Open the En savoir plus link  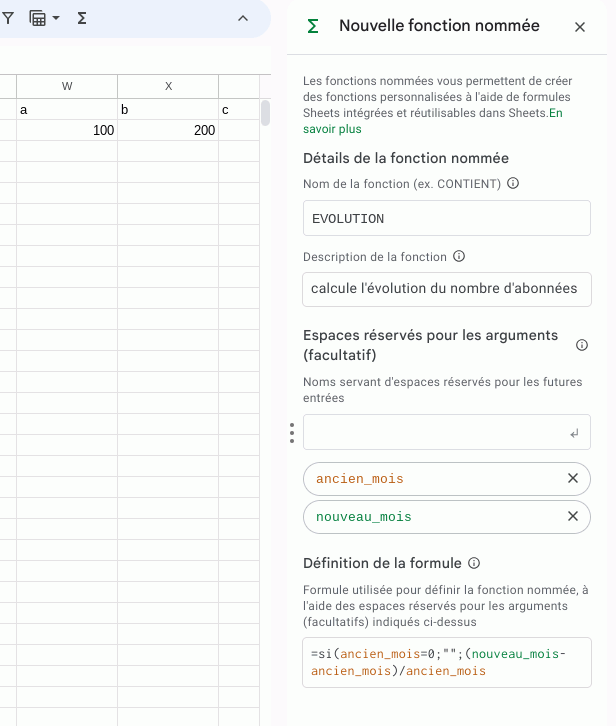pos(335,129)
